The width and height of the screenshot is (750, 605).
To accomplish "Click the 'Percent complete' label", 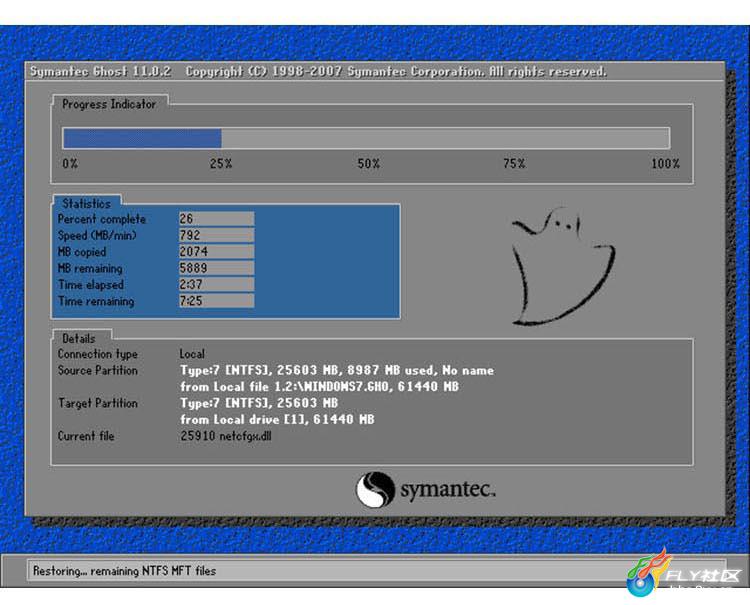I will (102, 219).
